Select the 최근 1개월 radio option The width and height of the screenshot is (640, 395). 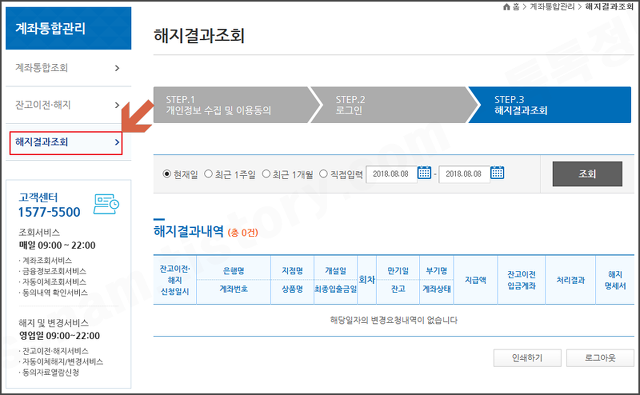coord(266,174)
